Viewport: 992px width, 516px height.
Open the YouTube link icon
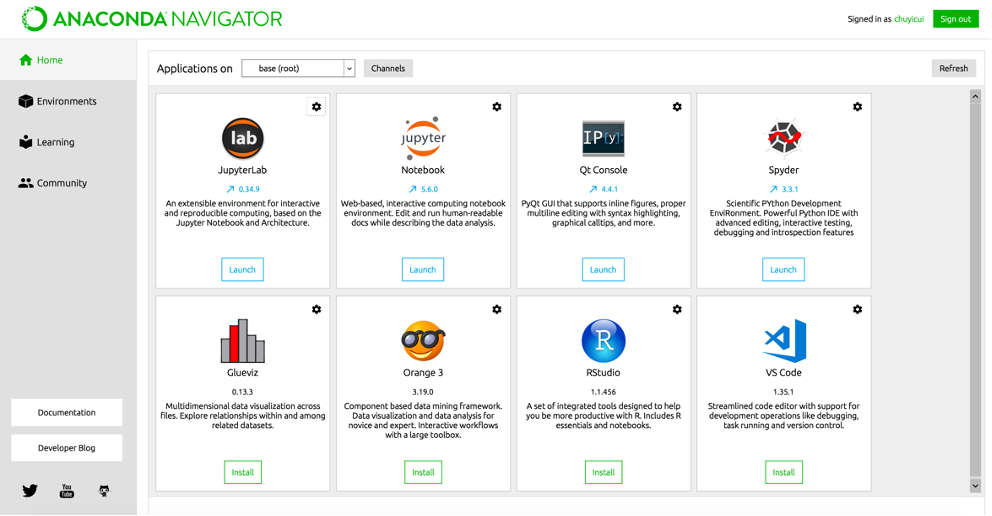pos(66,491)
